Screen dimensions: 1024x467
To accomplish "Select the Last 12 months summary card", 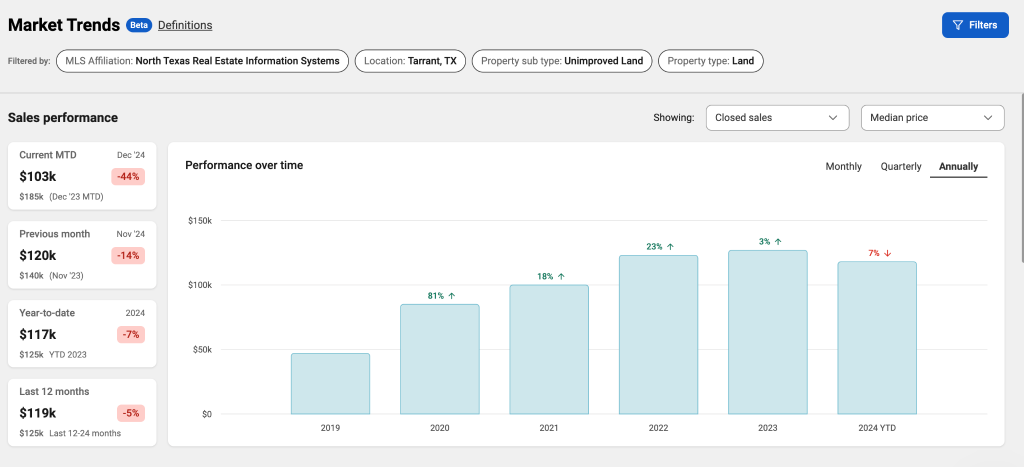I will pyautogui.click(x=82, y=413).
